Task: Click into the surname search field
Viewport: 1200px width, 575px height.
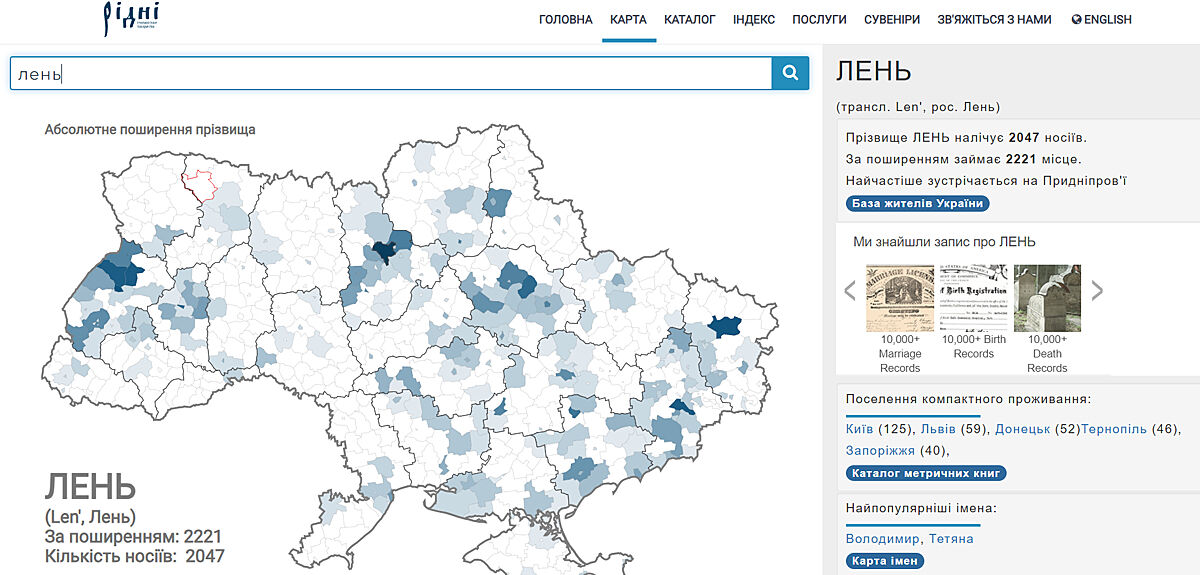Action: pos(390,73)
